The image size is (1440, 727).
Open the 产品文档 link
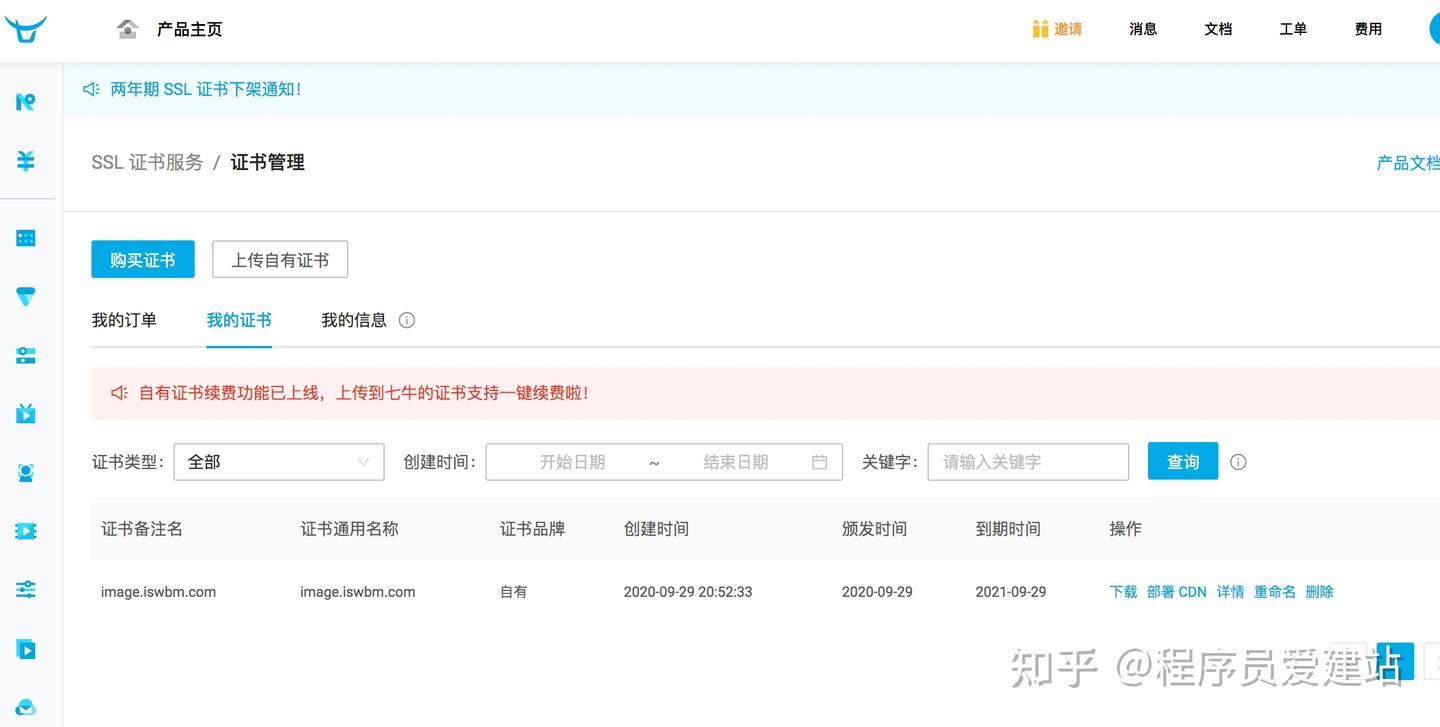(1408, 163)
